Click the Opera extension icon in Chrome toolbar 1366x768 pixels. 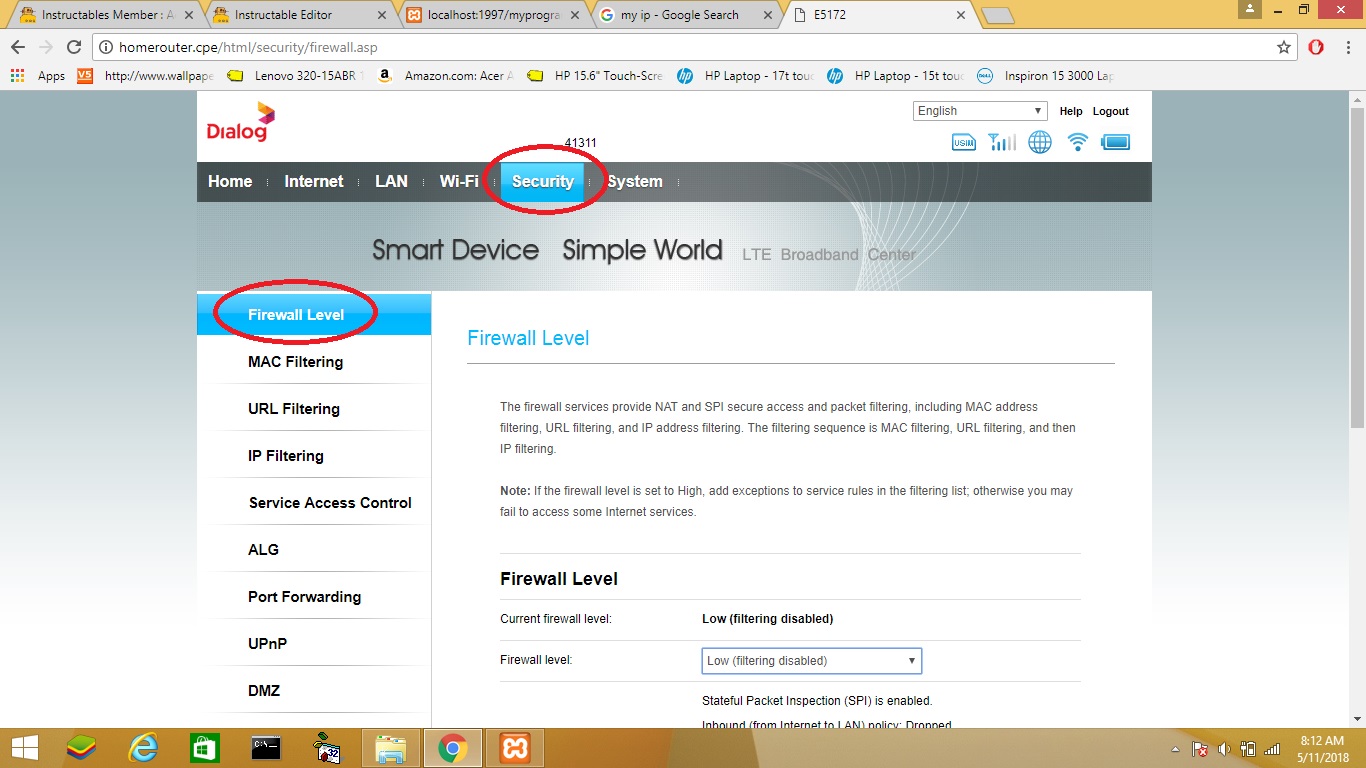pos(1316,47)
